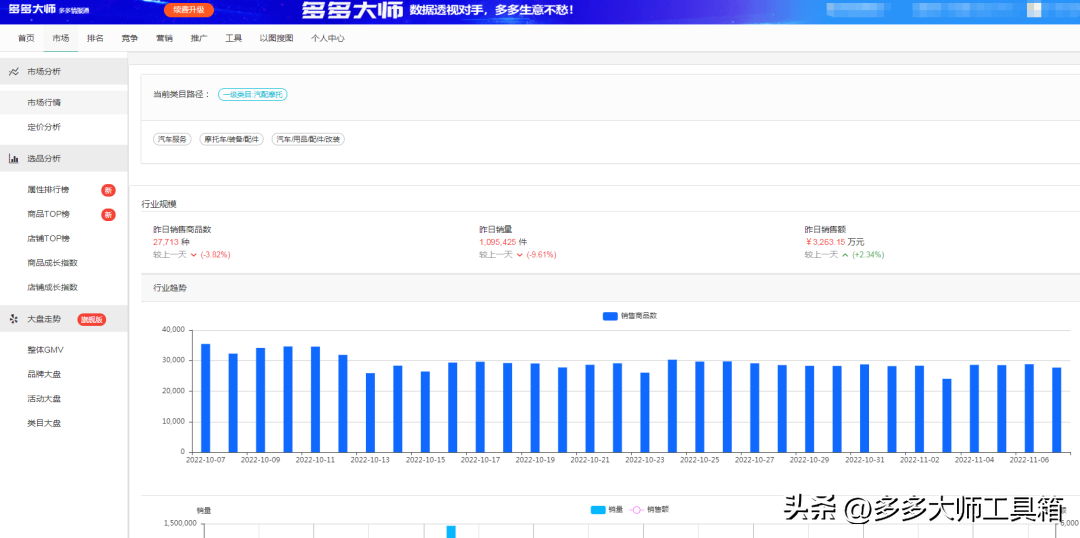Viewport: 1080px width, 538px height.
Task: Click the bar for 2022-10-31
Action: 864,408
